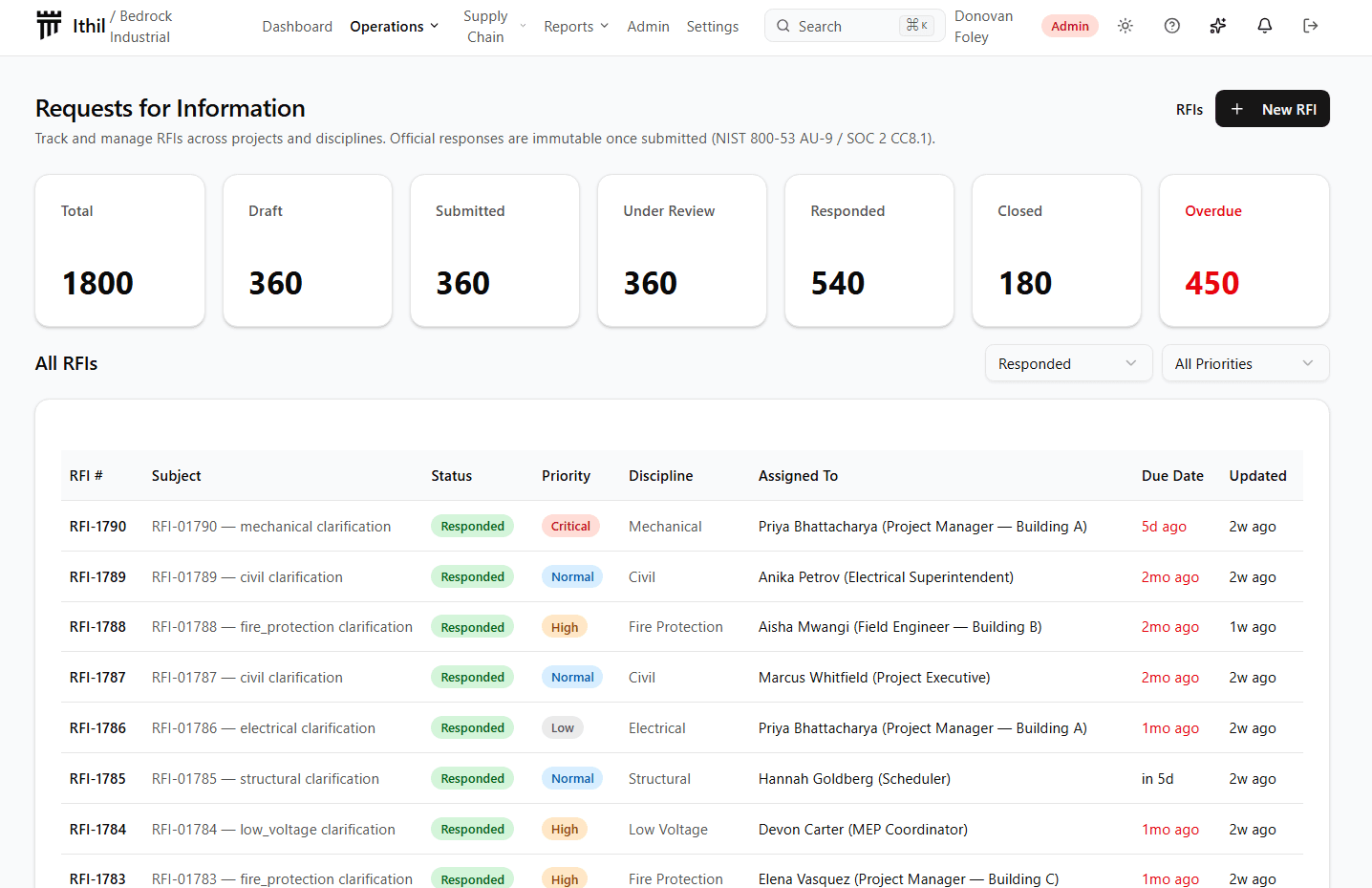Click the High priority badge on RFI-1788
The height and width of the screenshot is (888, 1372).
pyautogui.click(x=565, y=627)
